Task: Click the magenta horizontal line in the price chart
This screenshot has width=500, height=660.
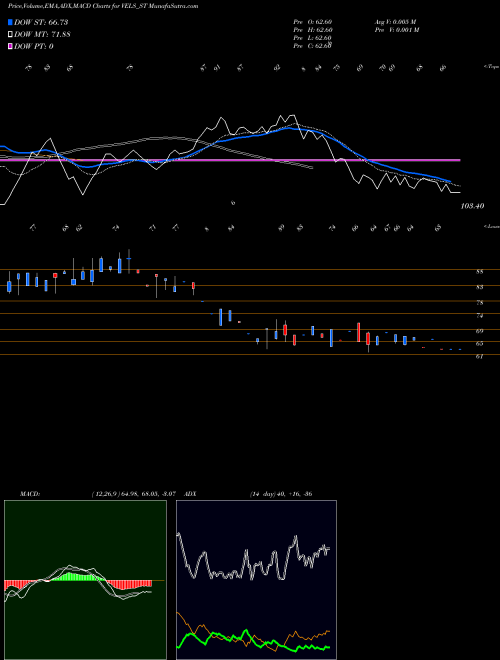Action: tap(230, 160)
